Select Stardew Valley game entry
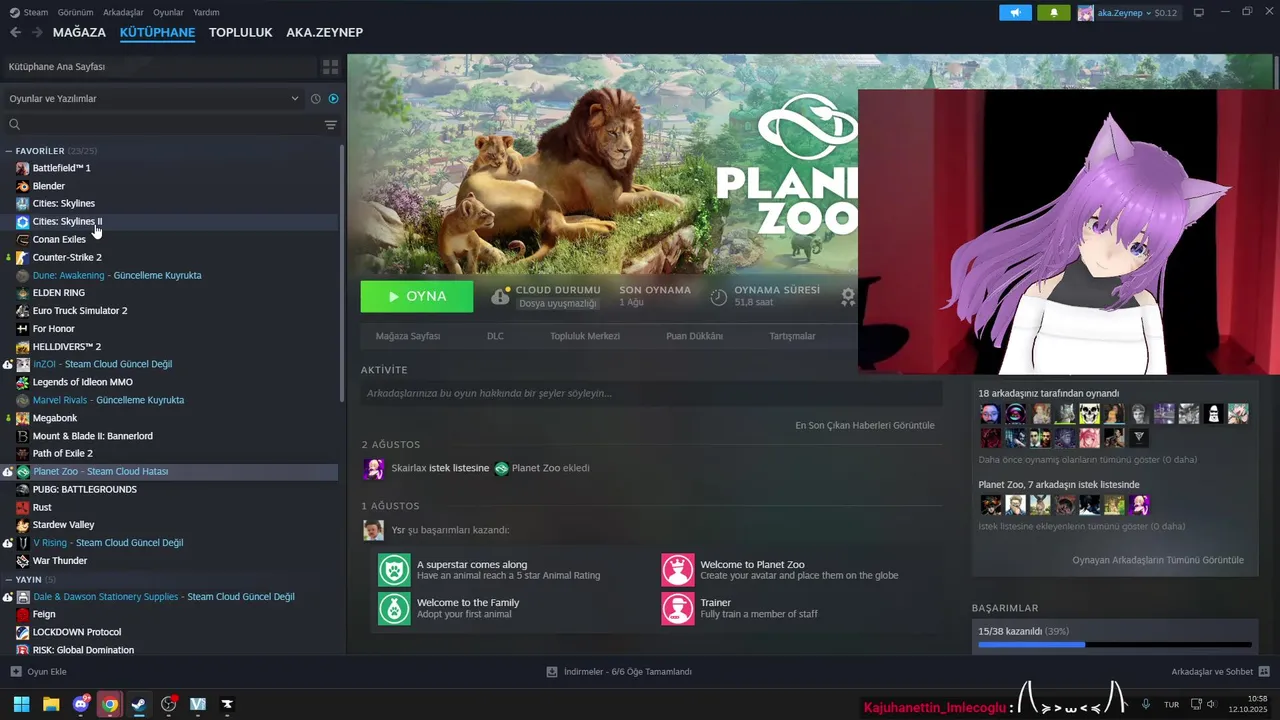Viewport: 1280px width, 720px height. pyautogui.click(x=63, y=525)
